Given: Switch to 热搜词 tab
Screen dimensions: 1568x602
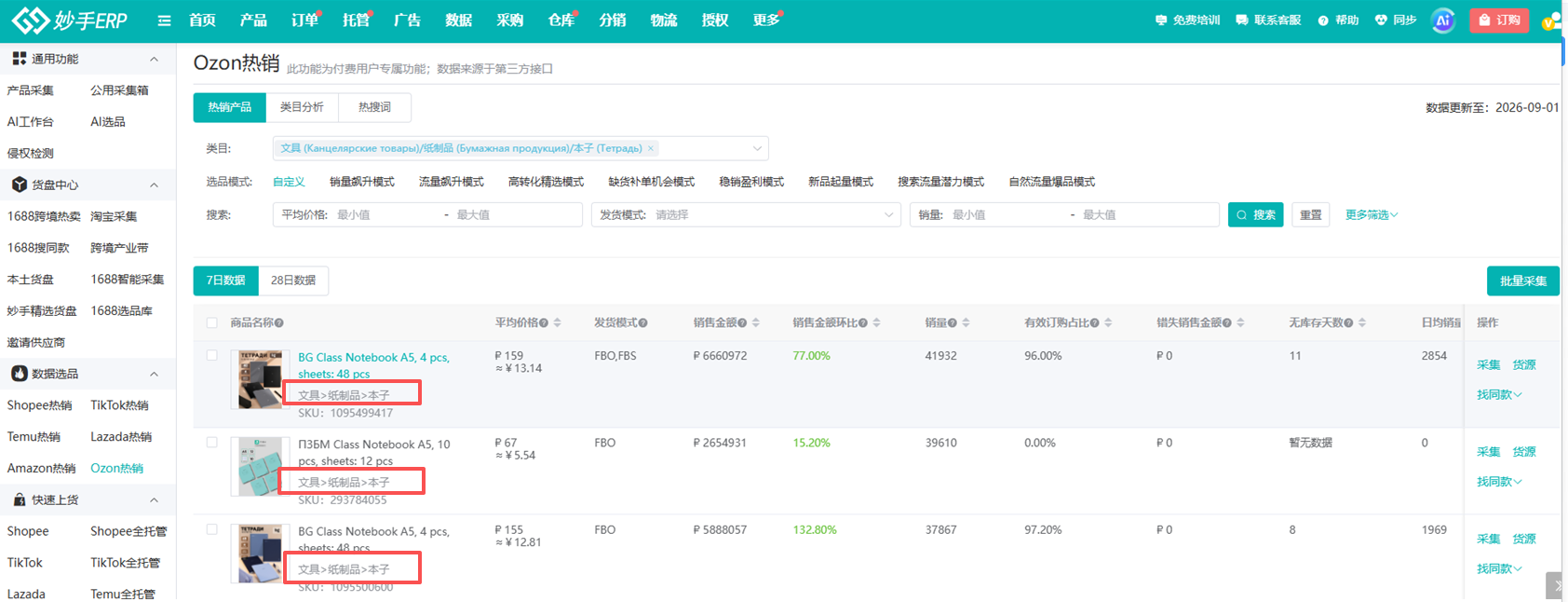Looking at the screenshot, I should [x=374, y=107].
